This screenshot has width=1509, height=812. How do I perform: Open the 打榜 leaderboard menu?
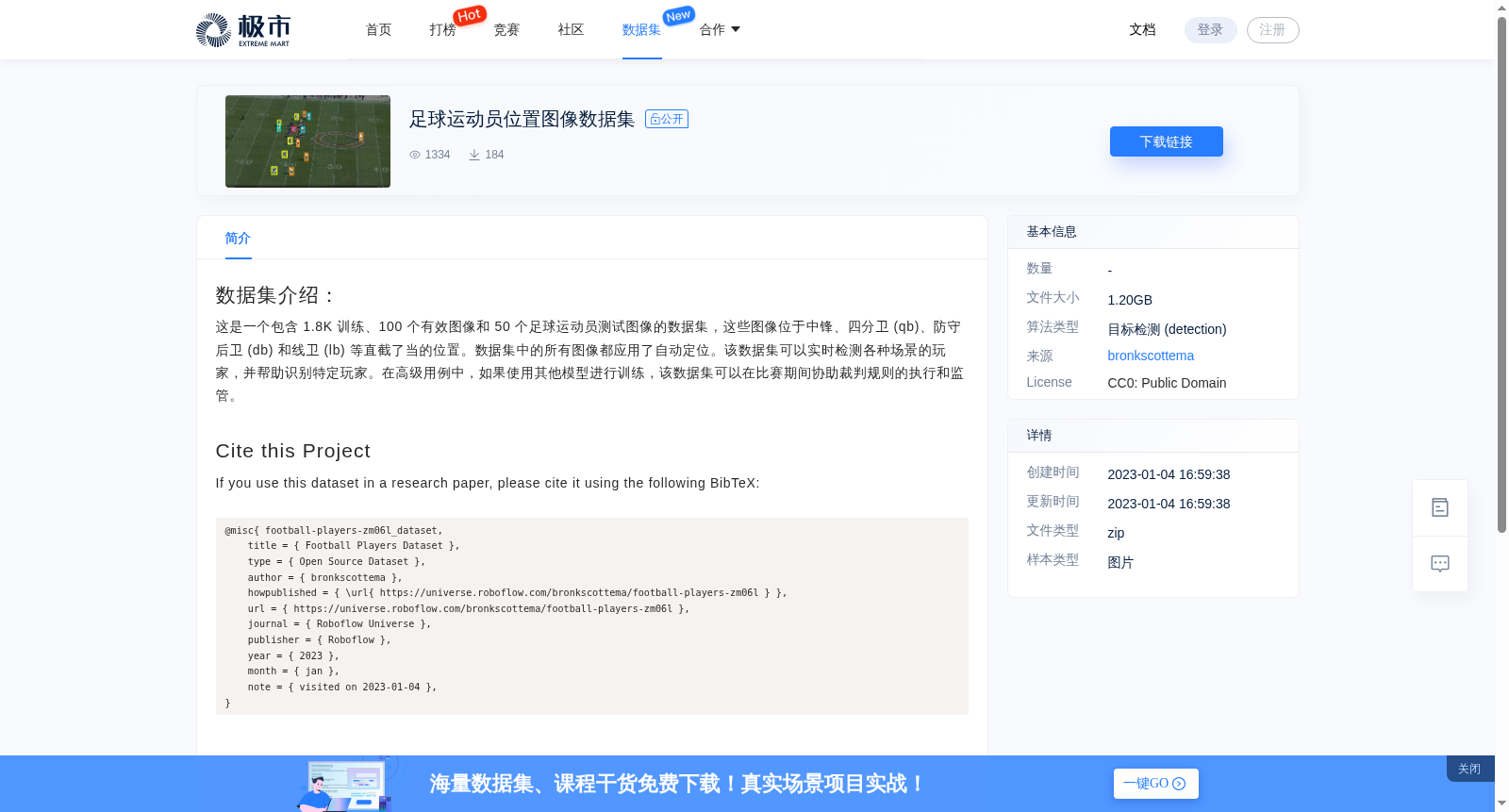pyautogui.click(x=442, y=30)
